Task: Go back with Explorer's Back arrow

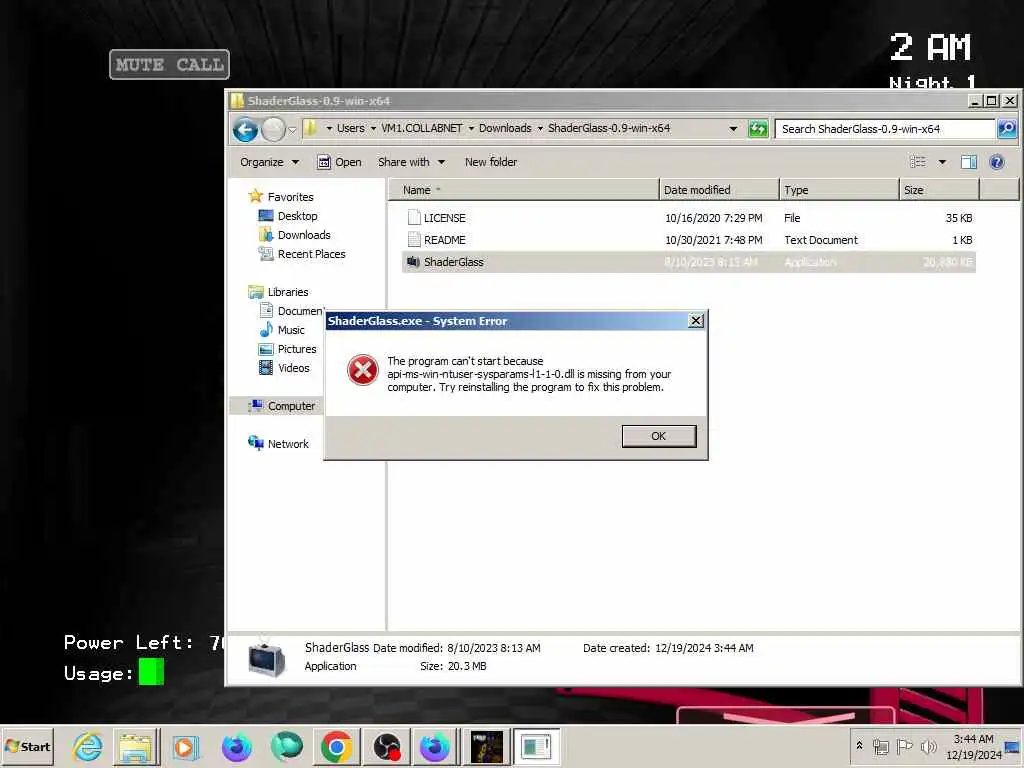Action: [x=246, y=129]
